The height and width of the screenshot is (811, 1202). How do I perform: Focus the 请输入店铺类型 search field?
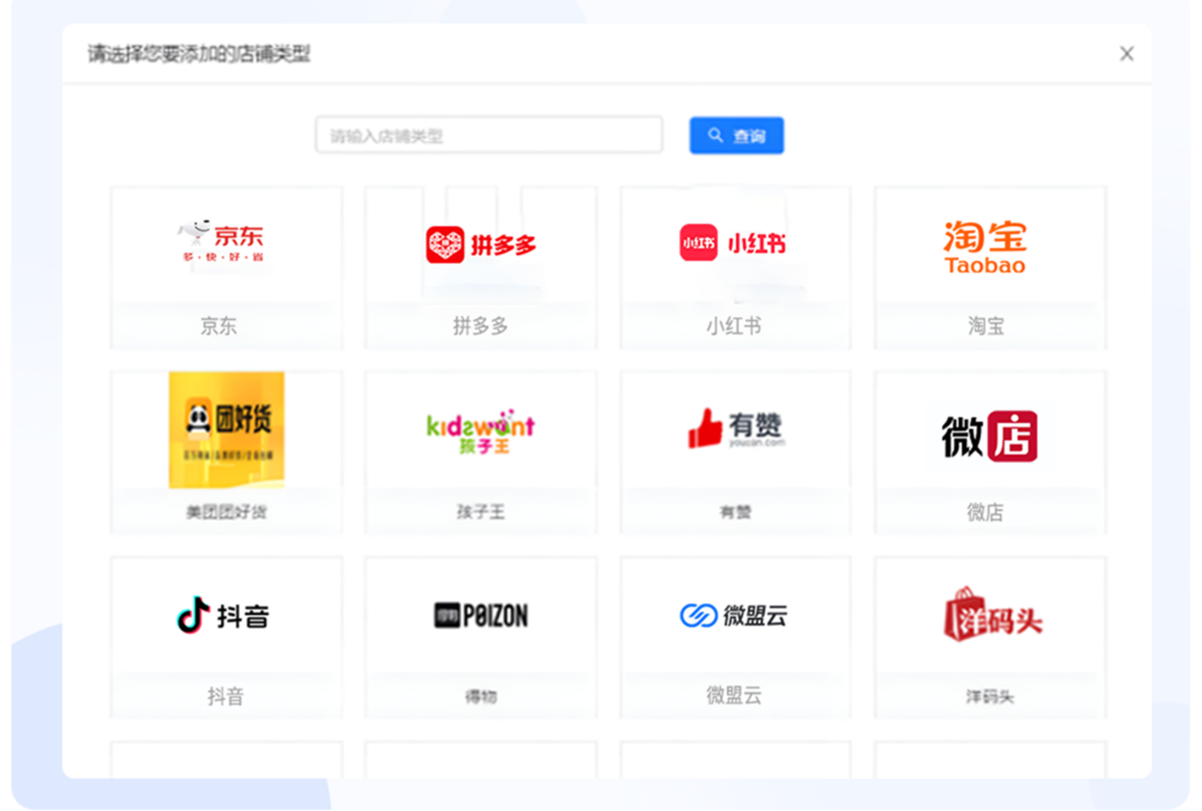(488, 136)
